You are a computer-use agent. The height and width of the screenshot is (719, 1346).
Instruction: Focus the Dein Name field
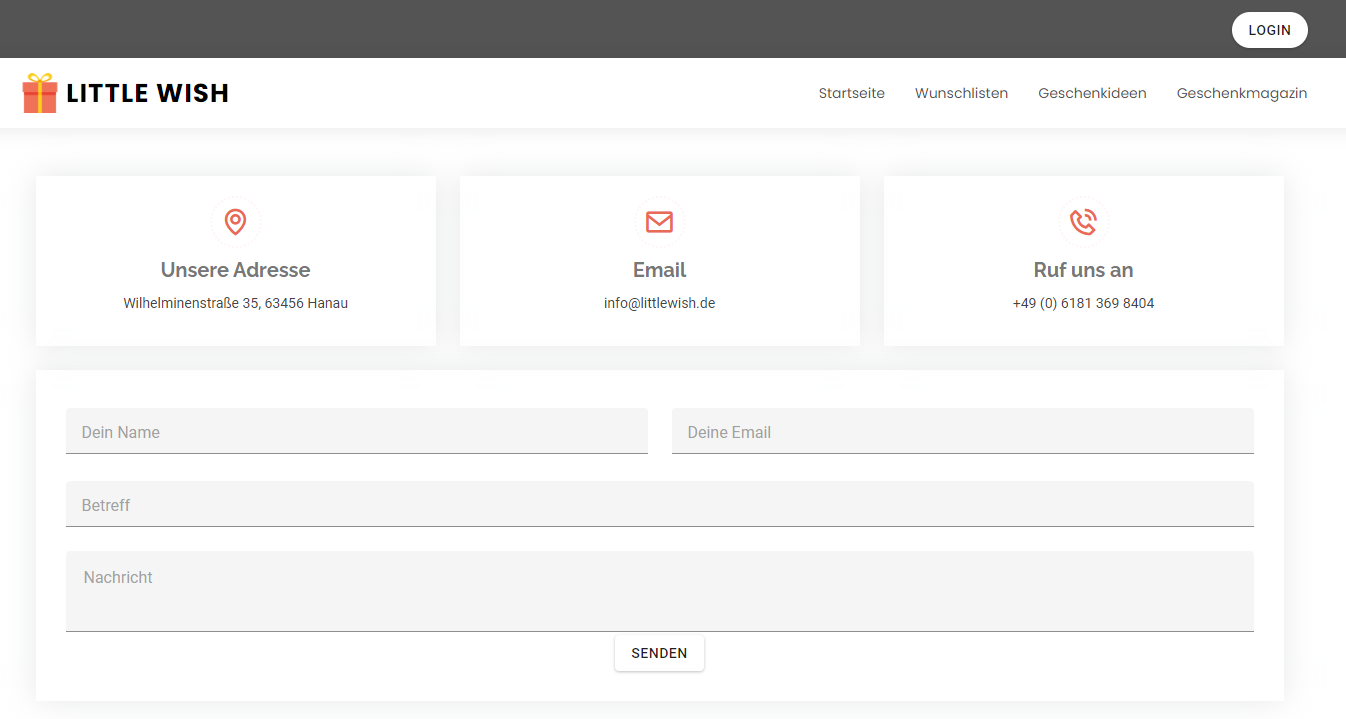click(x=356, y=432)
